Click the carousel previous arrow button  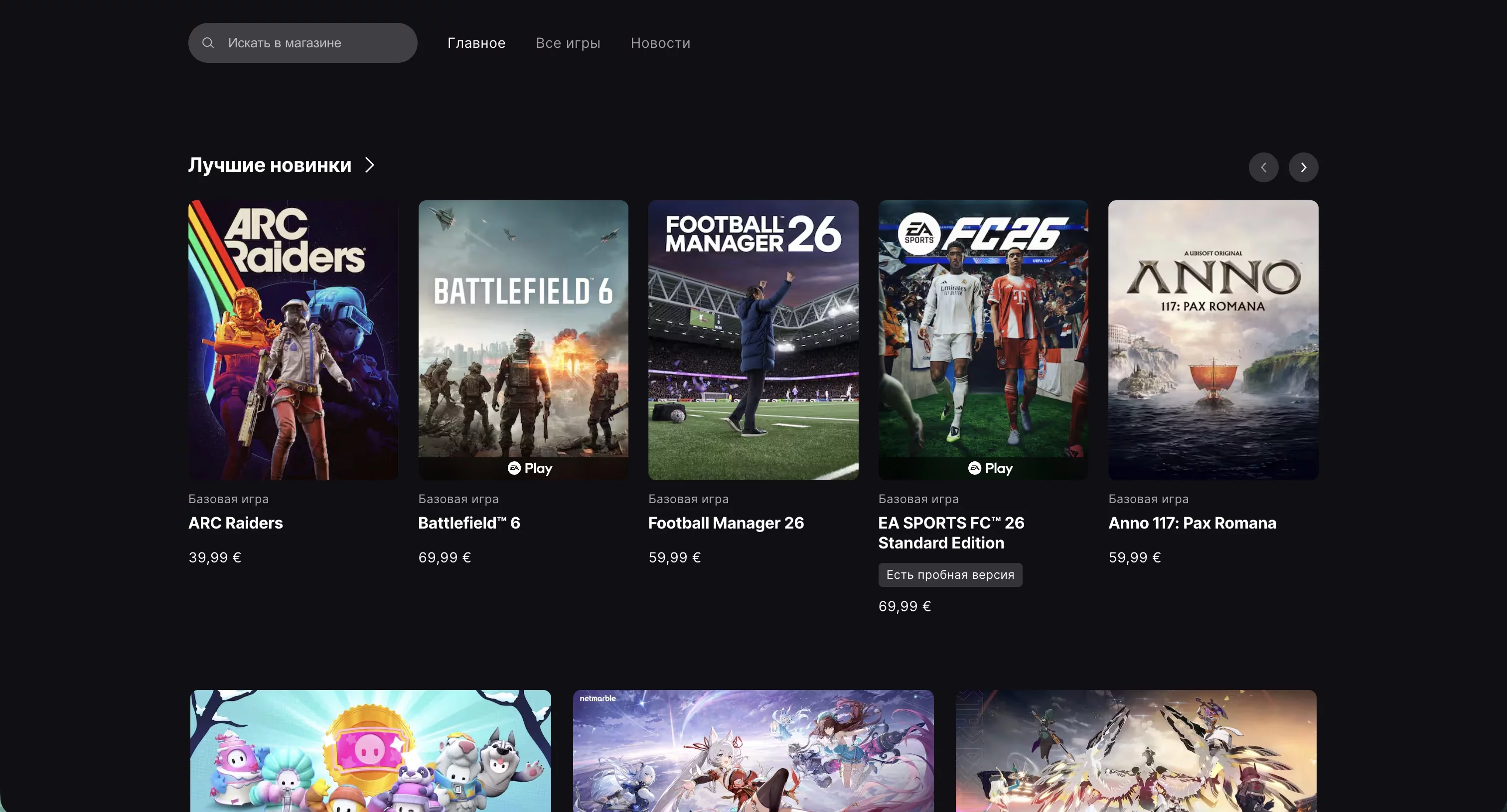(1263, 167)
